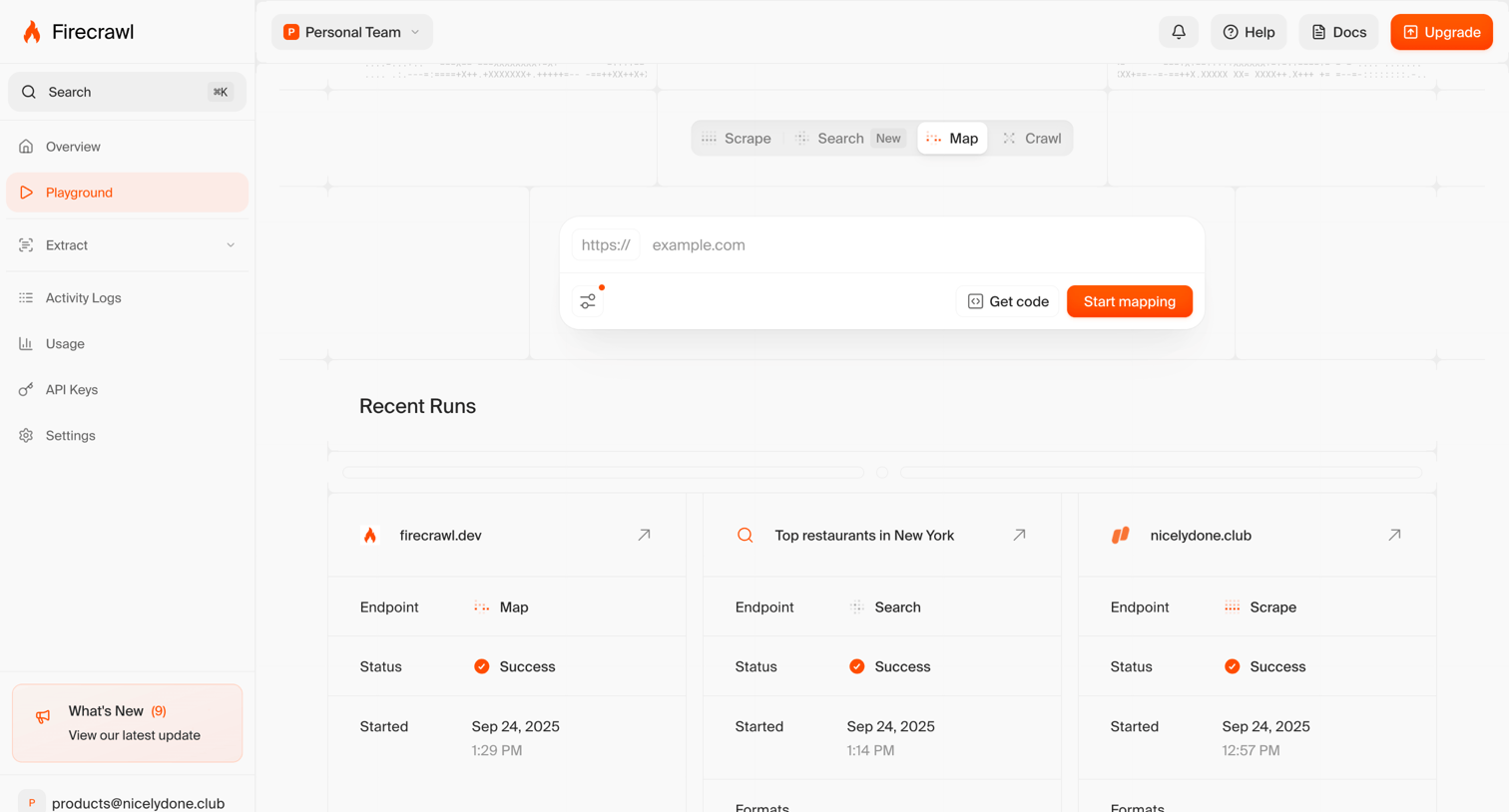Click the sidebar Search box
Image resolution: width=1509 pixels, height=812 pixels.
pyautogui.click(x=128, y=92)
